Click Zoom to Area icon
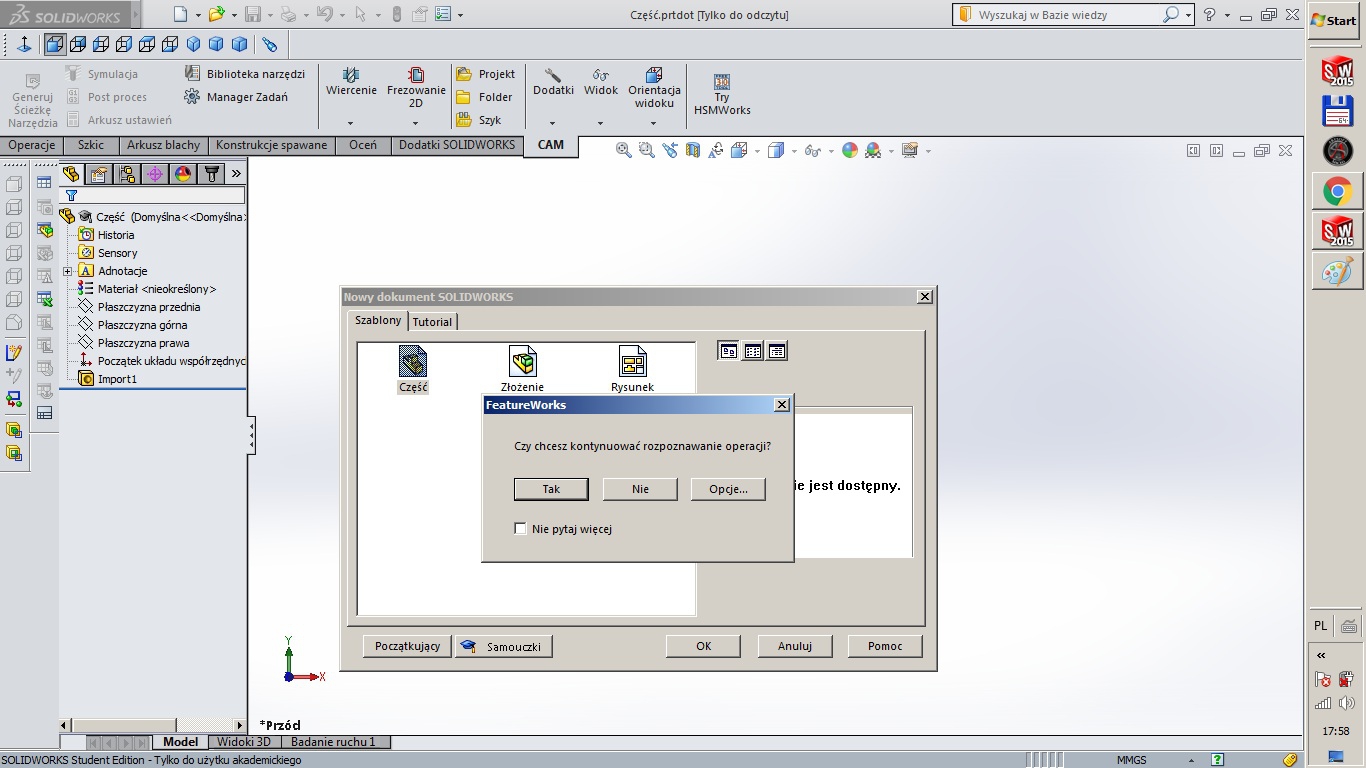 (647, 150)
